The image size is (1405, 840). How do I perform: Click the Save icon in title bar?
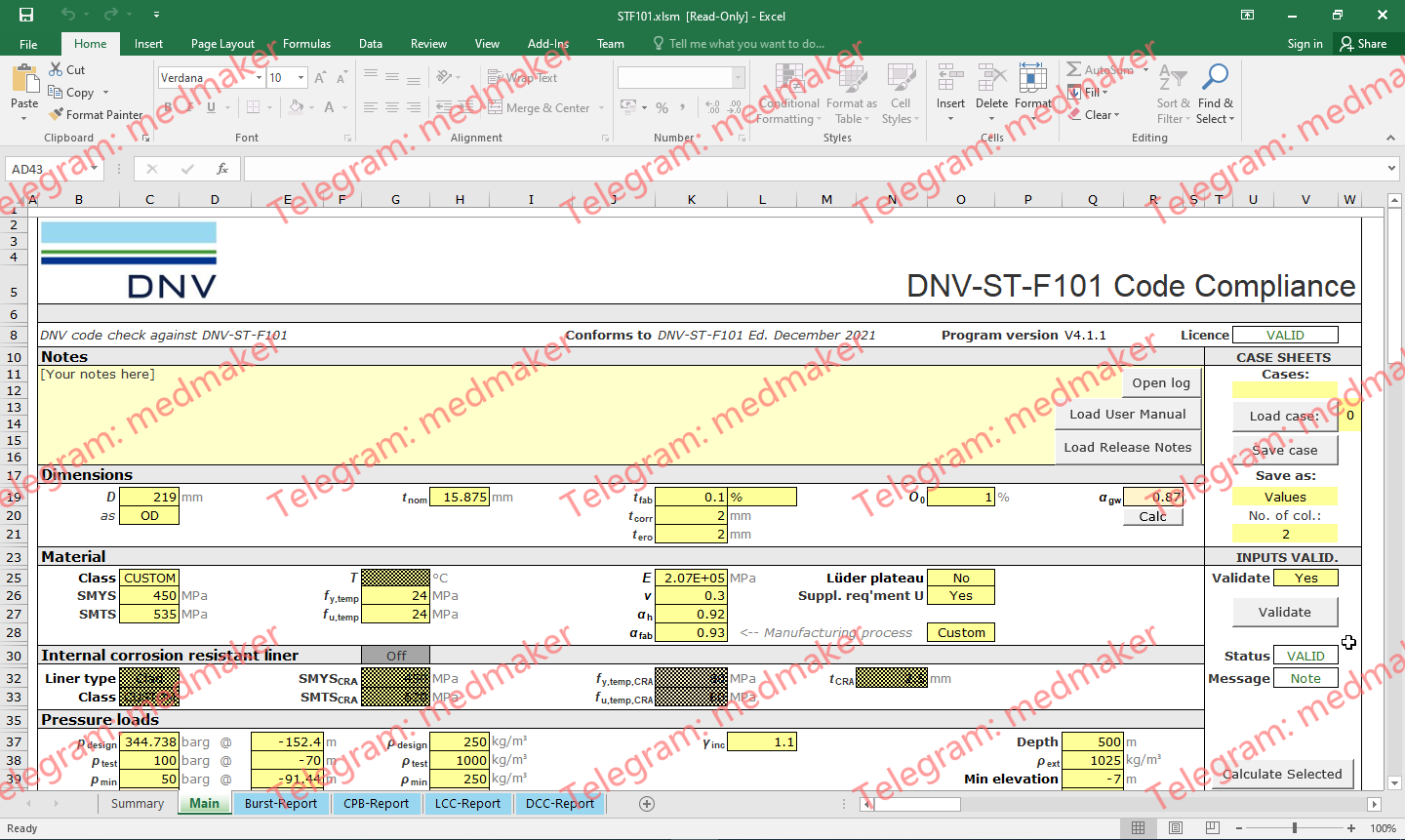26,15
